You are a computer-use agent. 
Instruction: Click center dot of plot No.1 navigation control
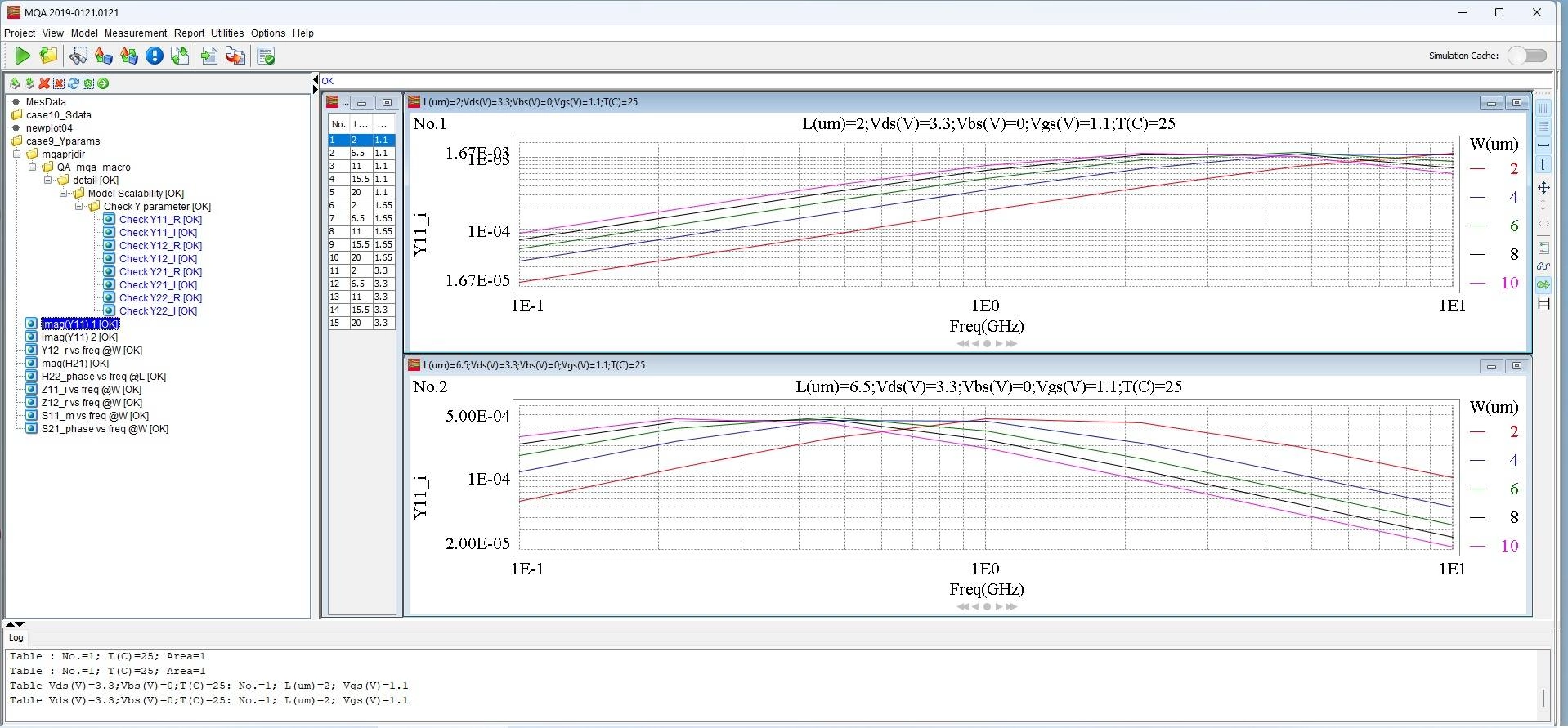(x=987, y=343)
